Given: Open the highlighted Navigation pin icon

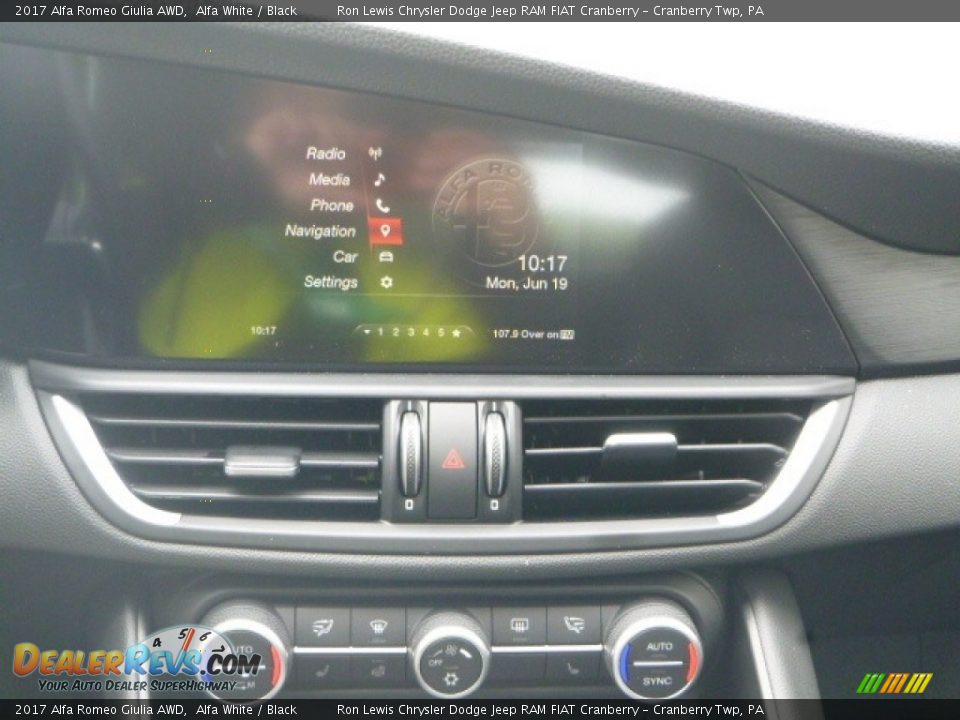Looking at the screenshot, I should (x=385, y=231).
